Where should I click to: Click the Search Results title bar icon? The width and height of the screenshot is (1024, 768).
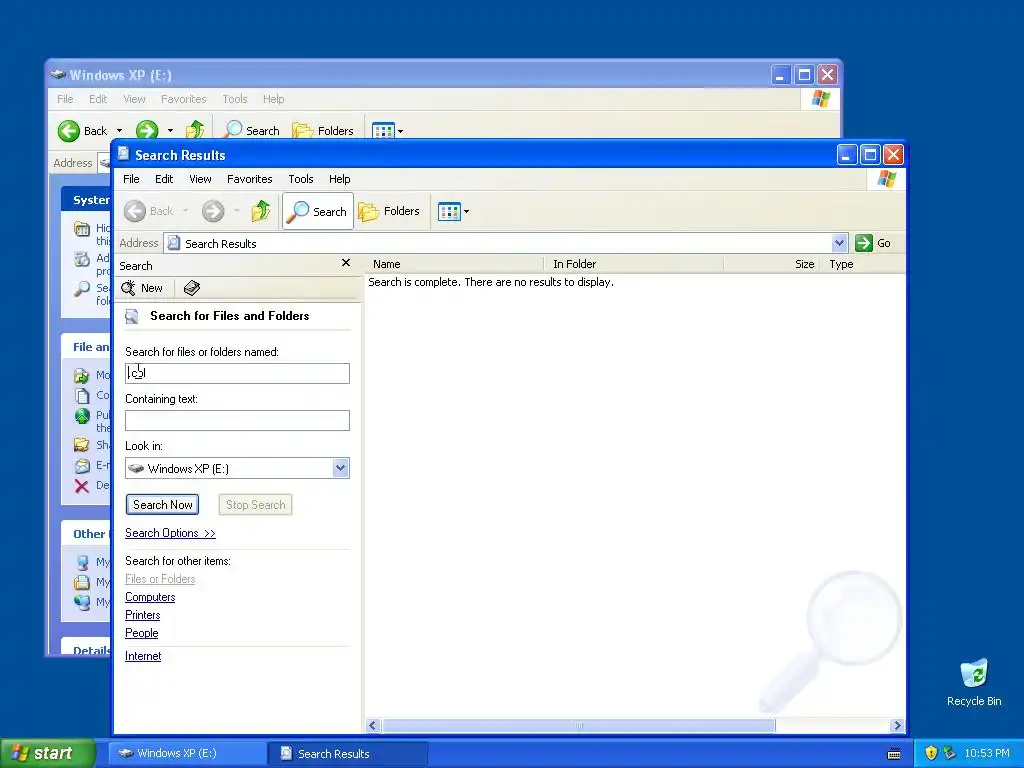coord(123,154)
